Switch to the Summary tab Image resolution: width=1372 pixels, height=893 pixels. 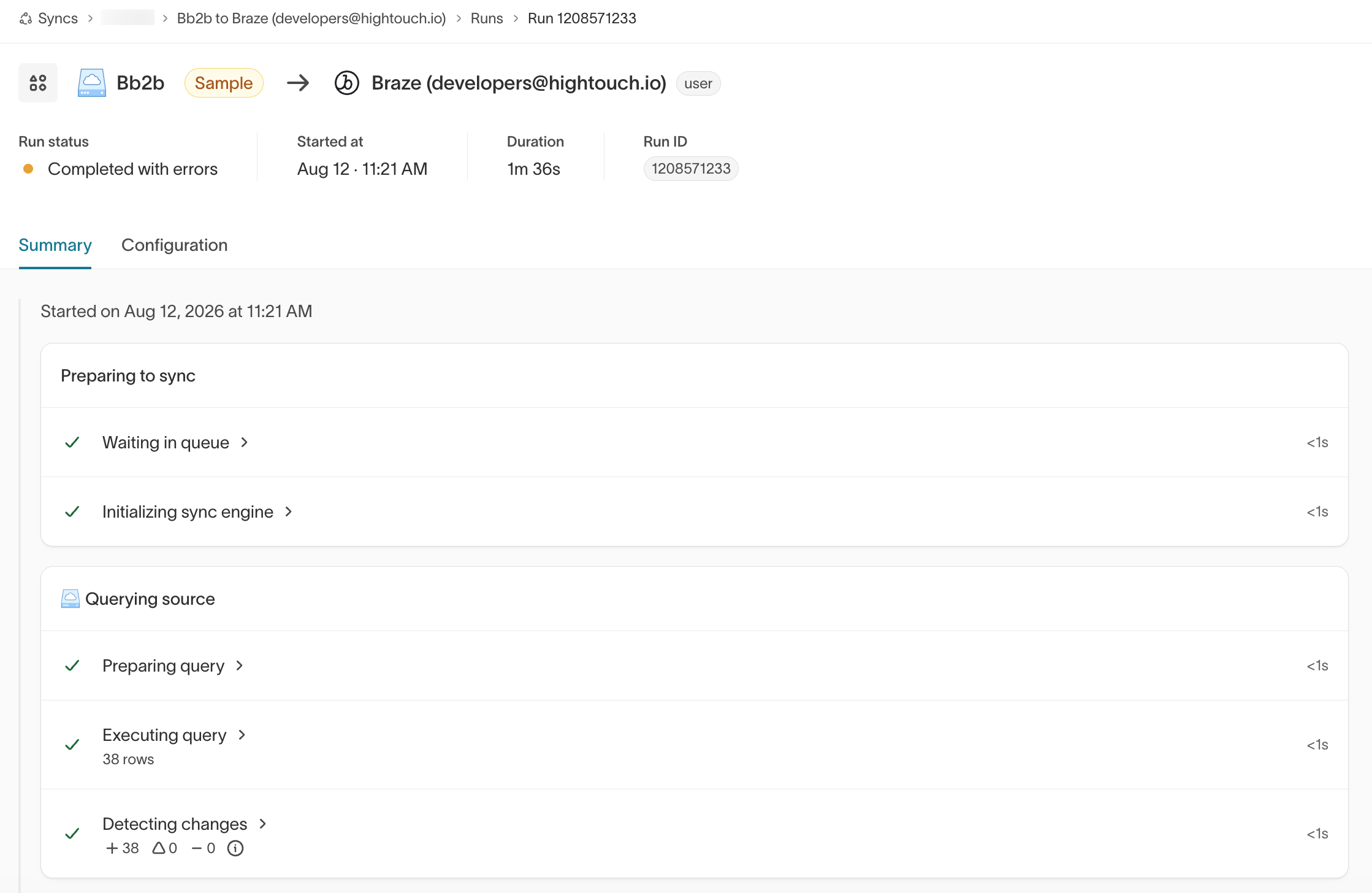tap(55, 245)
